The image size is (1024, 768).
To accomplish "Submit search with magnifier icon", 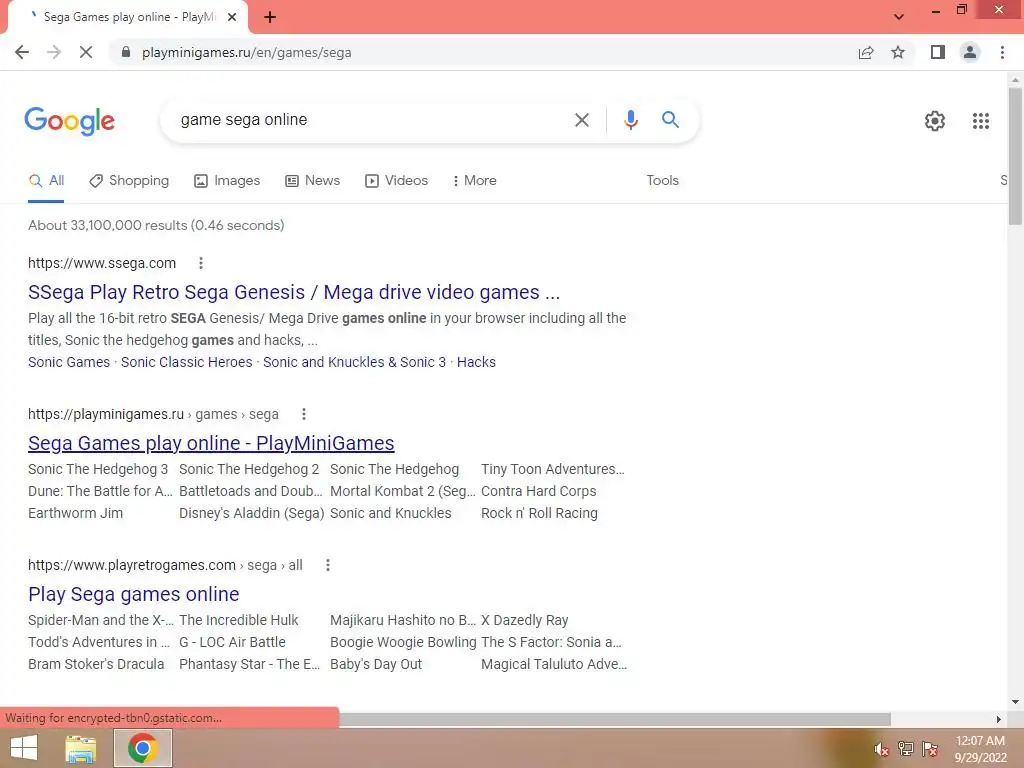I will point(670,120).
